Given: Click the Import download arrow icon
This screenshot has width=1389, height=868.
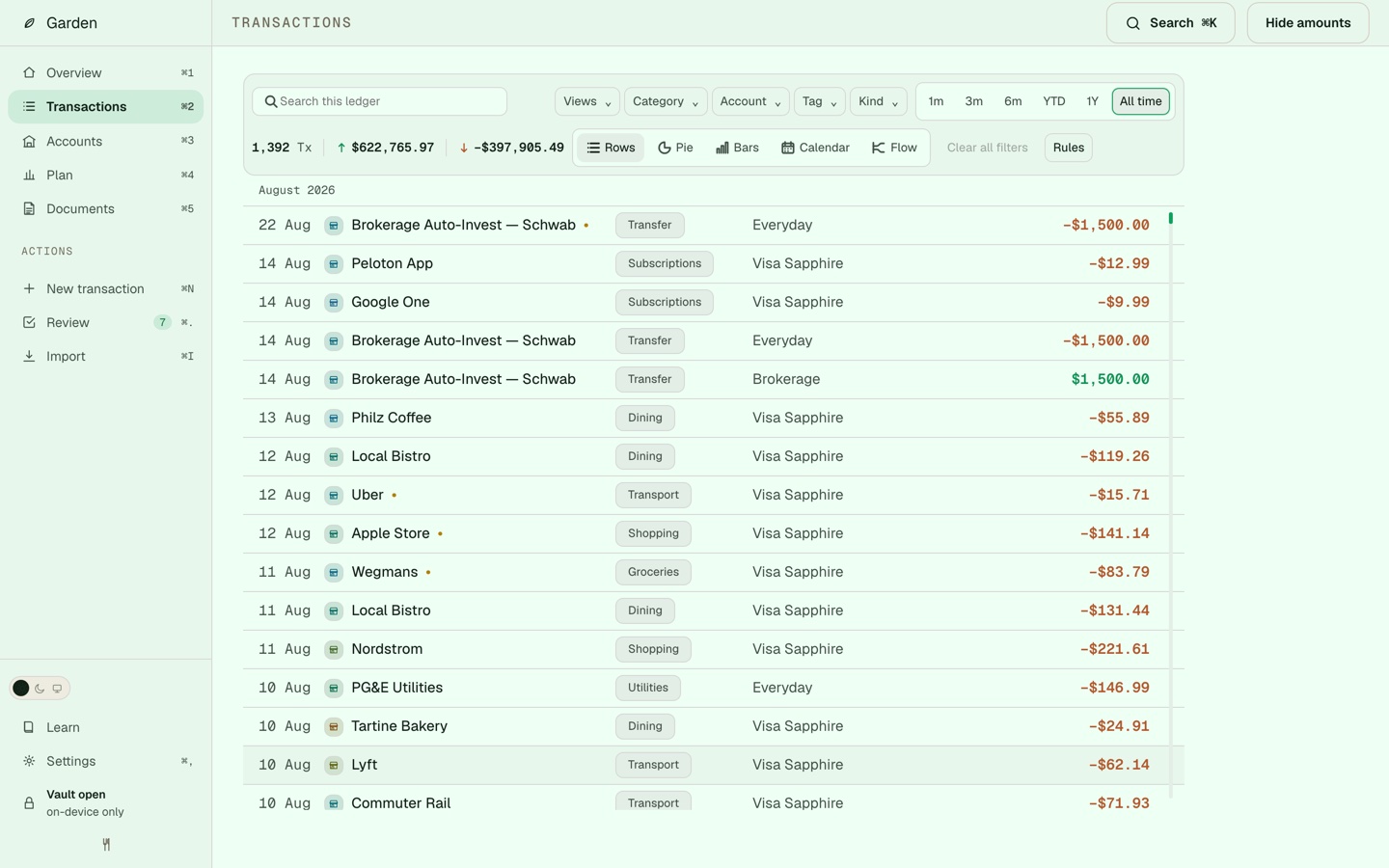Looking at the screenshot, I should coord(29,356).
